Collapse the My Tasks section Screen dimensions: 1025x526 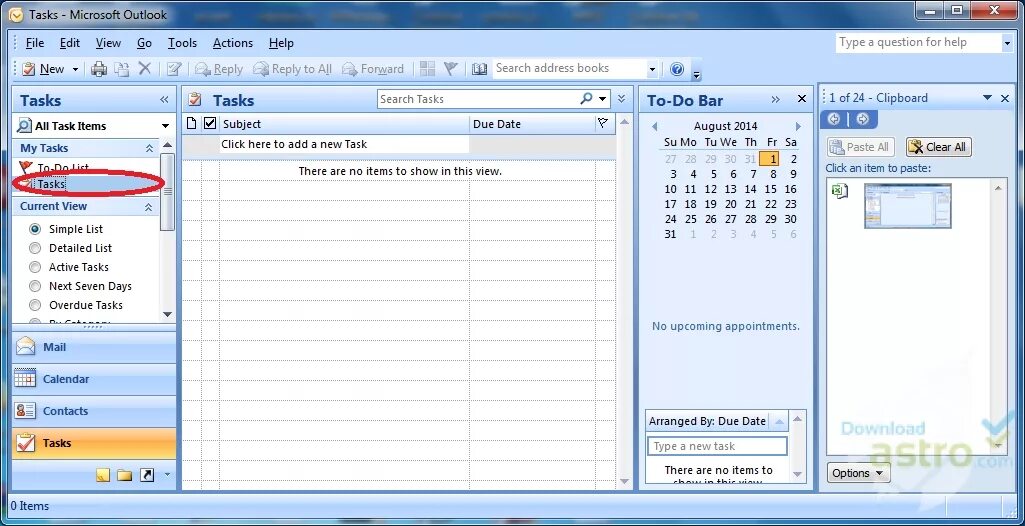point(149,148)
